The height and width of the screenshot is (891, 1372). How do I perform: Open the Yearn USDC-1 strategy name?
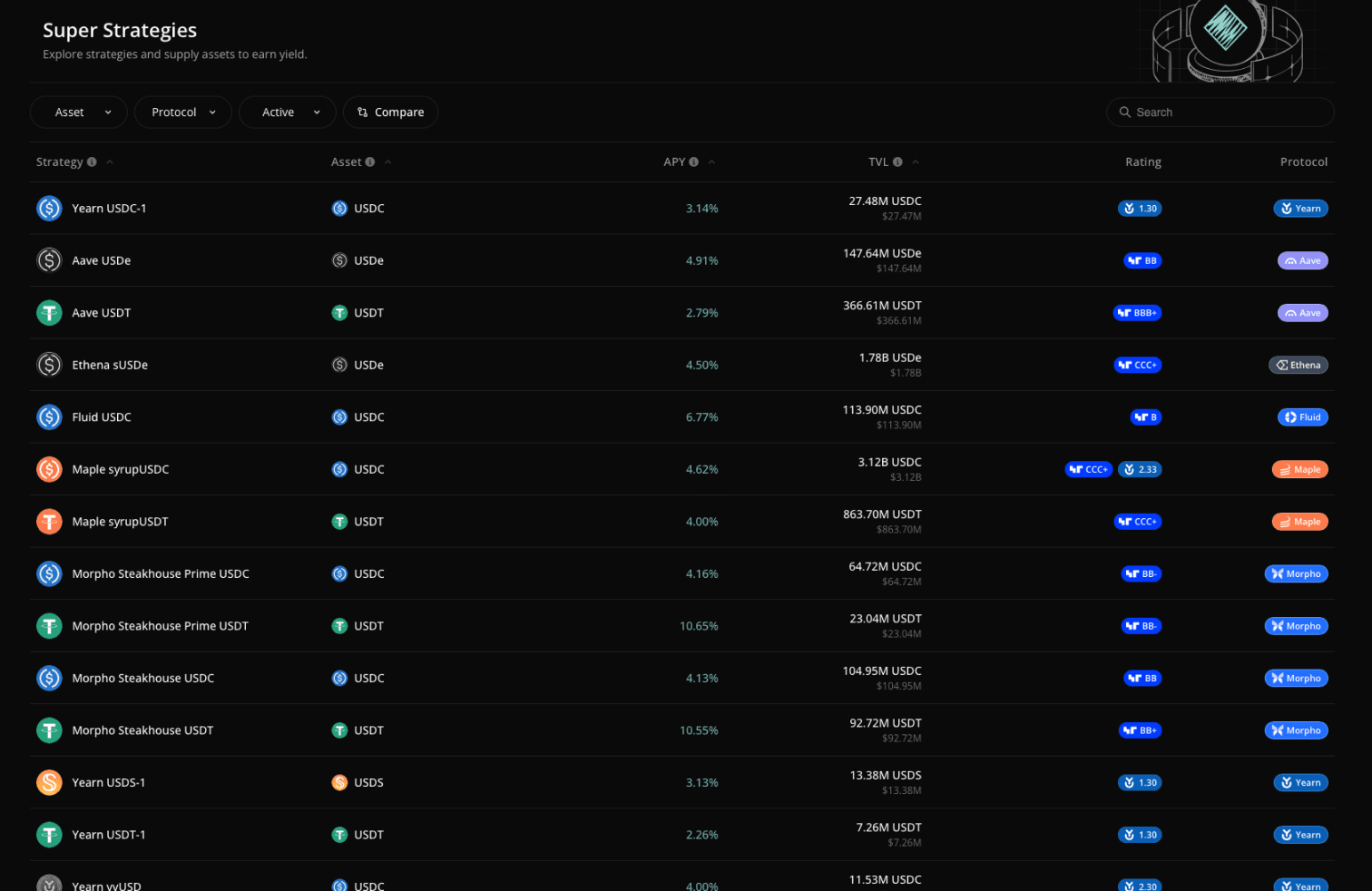coord(109,209)
